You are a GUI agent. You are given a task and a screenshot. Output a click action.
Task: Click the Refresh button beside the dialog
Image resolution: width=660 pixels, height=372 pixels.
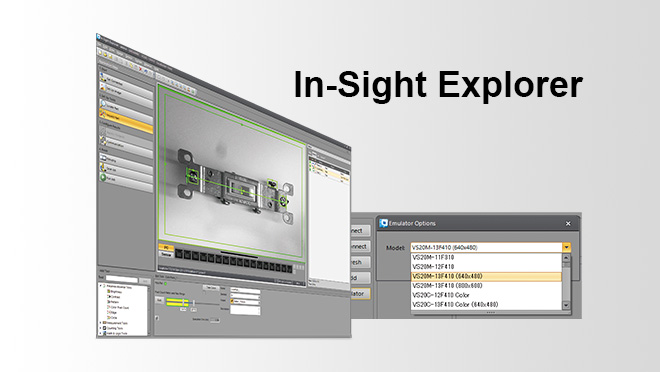[361, 262]
